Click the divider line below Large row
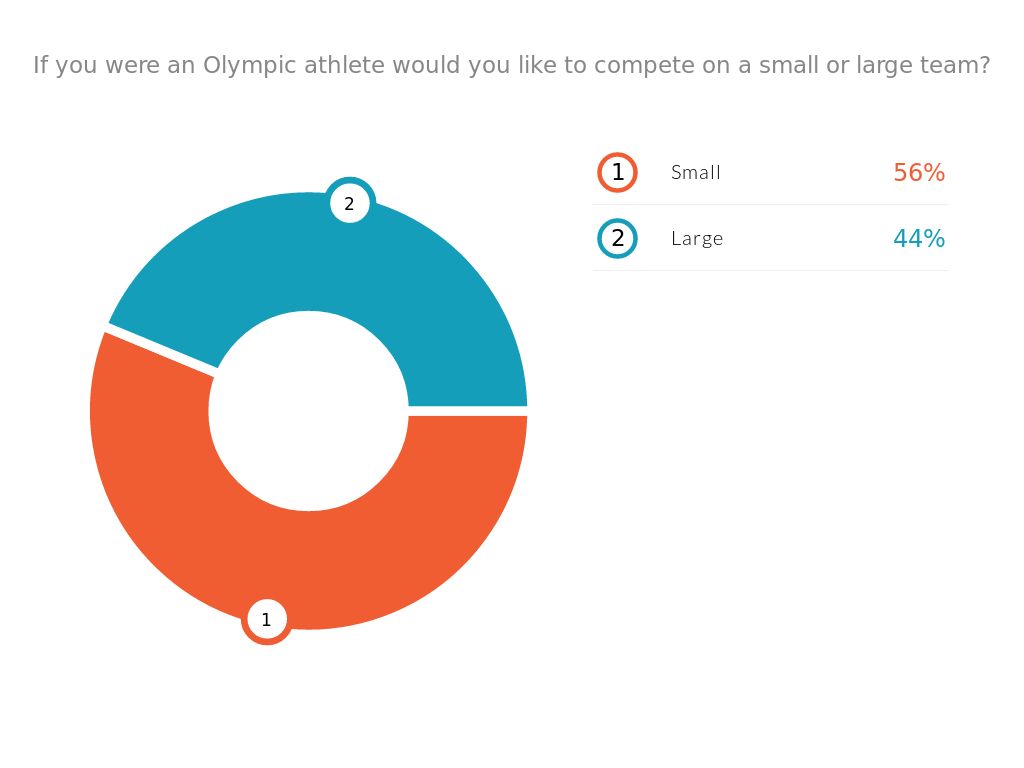Screen dimensions: 1024x768 pos(771,270)
